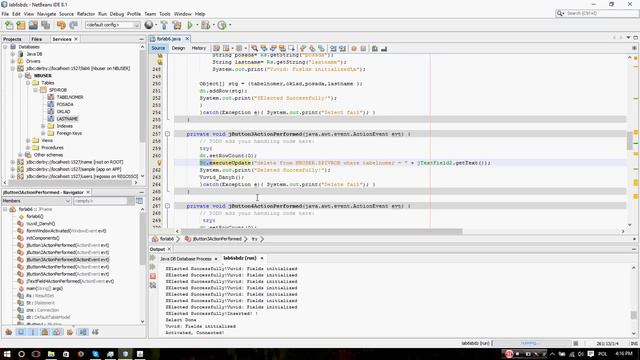This screenshot has height=360, width=640.
Task: Toggle Show Fields filter in Navigator
Action: (x=21, y=332)
